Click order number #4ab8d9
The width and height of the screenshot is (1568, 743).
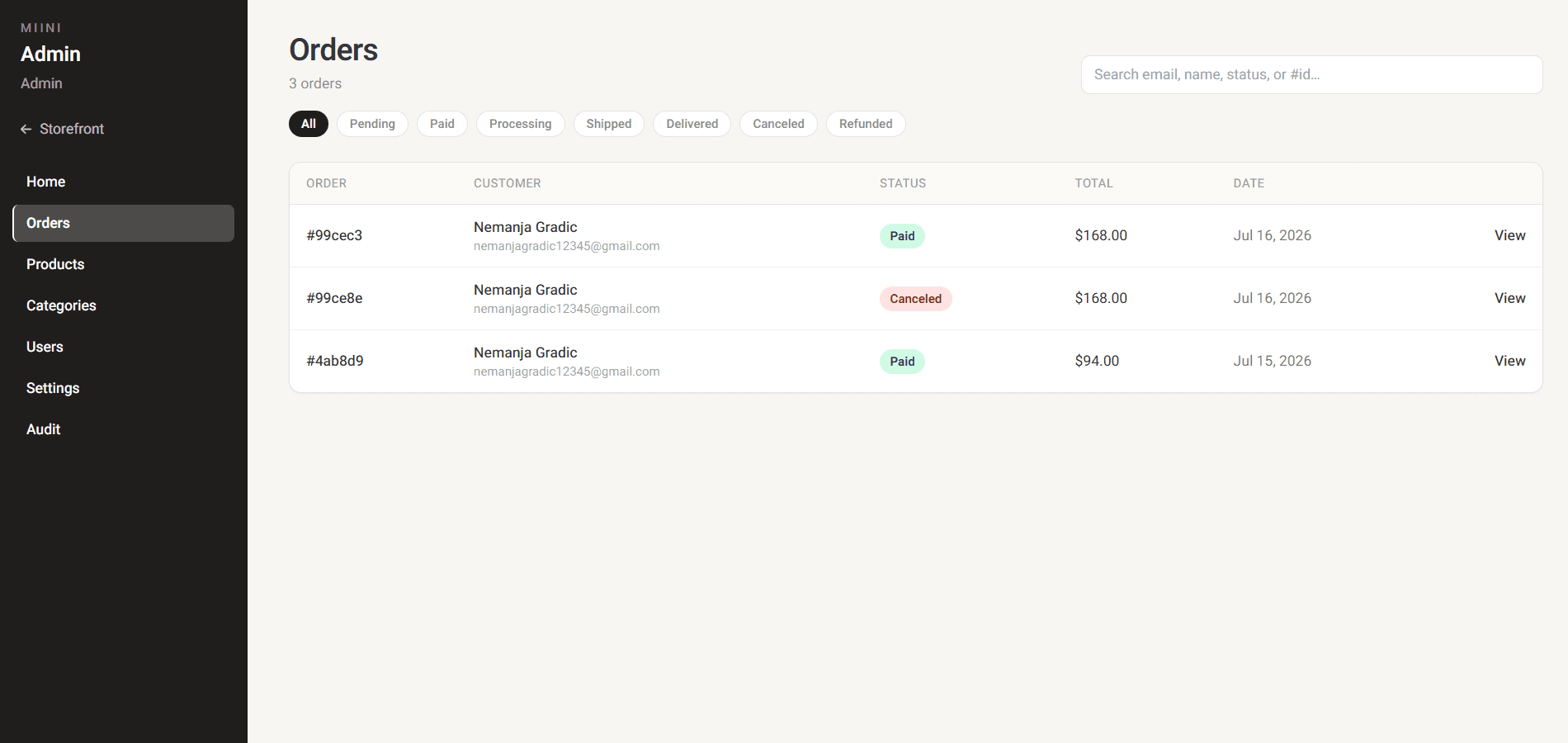click(335, 361)
